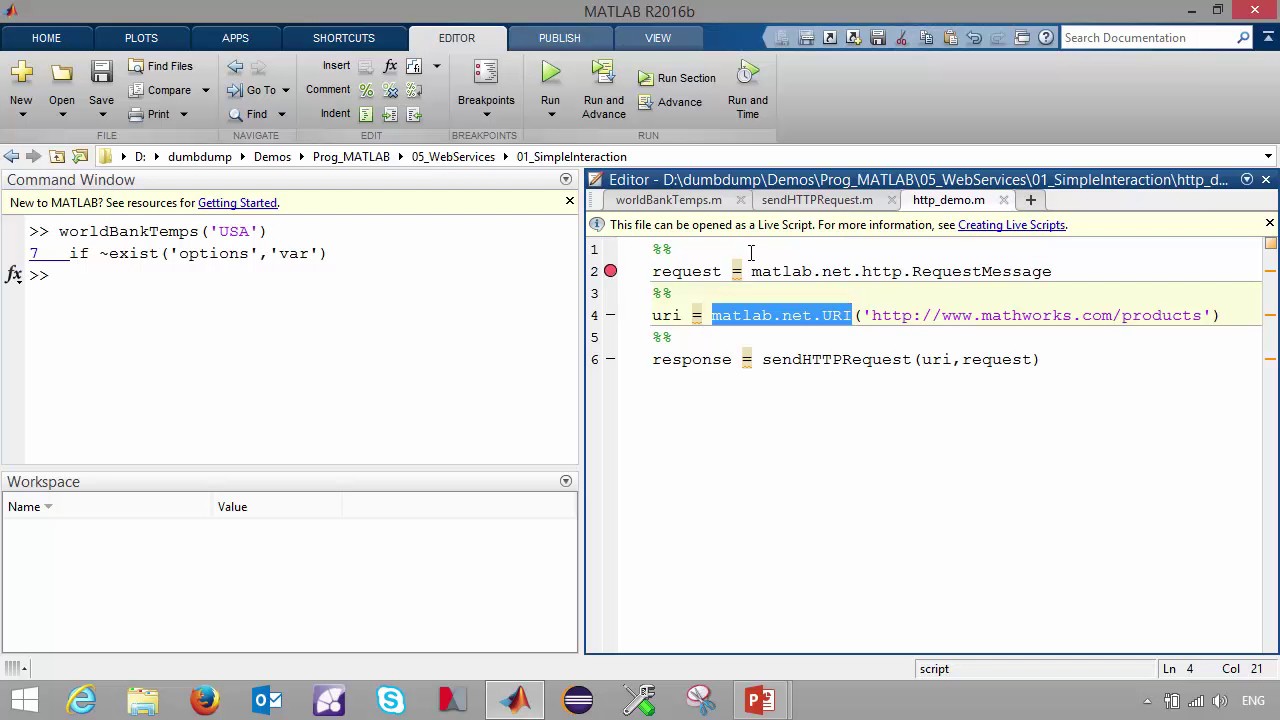Click the New file icon

[x=21, y=72]
